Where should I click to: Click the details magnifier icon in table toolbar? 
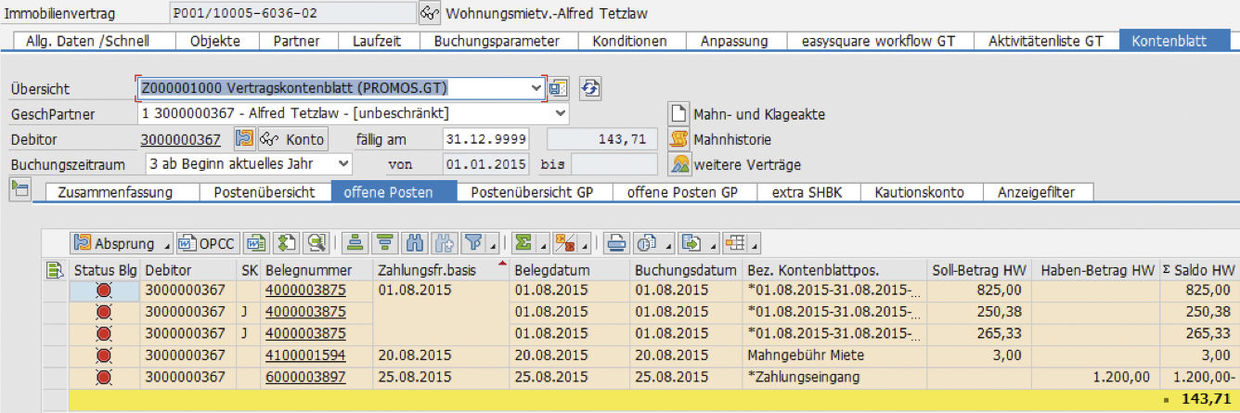[317, 243]
